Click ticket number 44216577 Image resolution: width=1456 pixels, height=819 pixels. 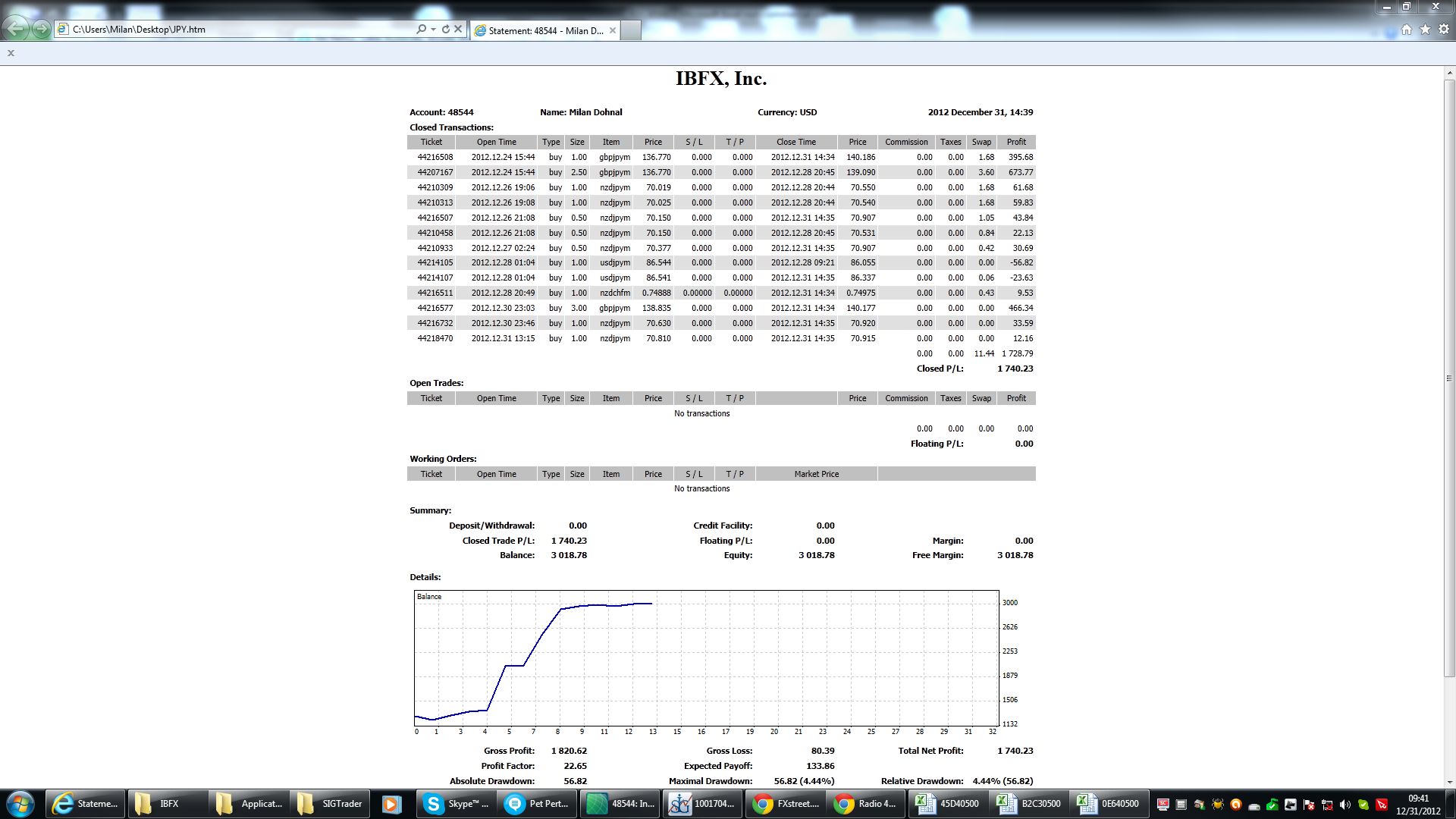coord(435,309)
